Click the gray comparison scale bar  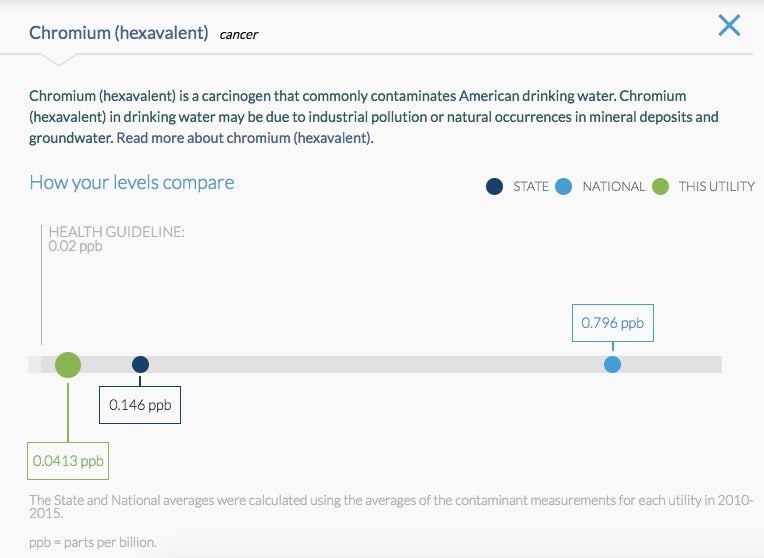[375, 365]
